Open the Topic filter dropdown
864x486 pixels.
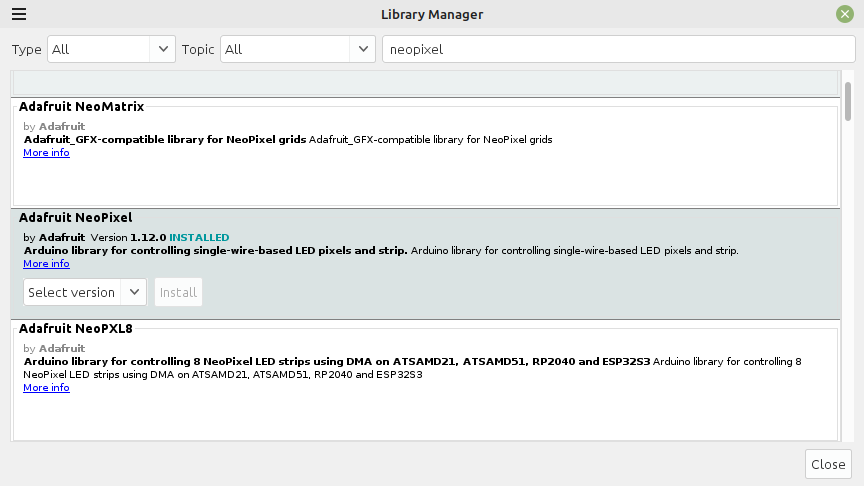298,49
